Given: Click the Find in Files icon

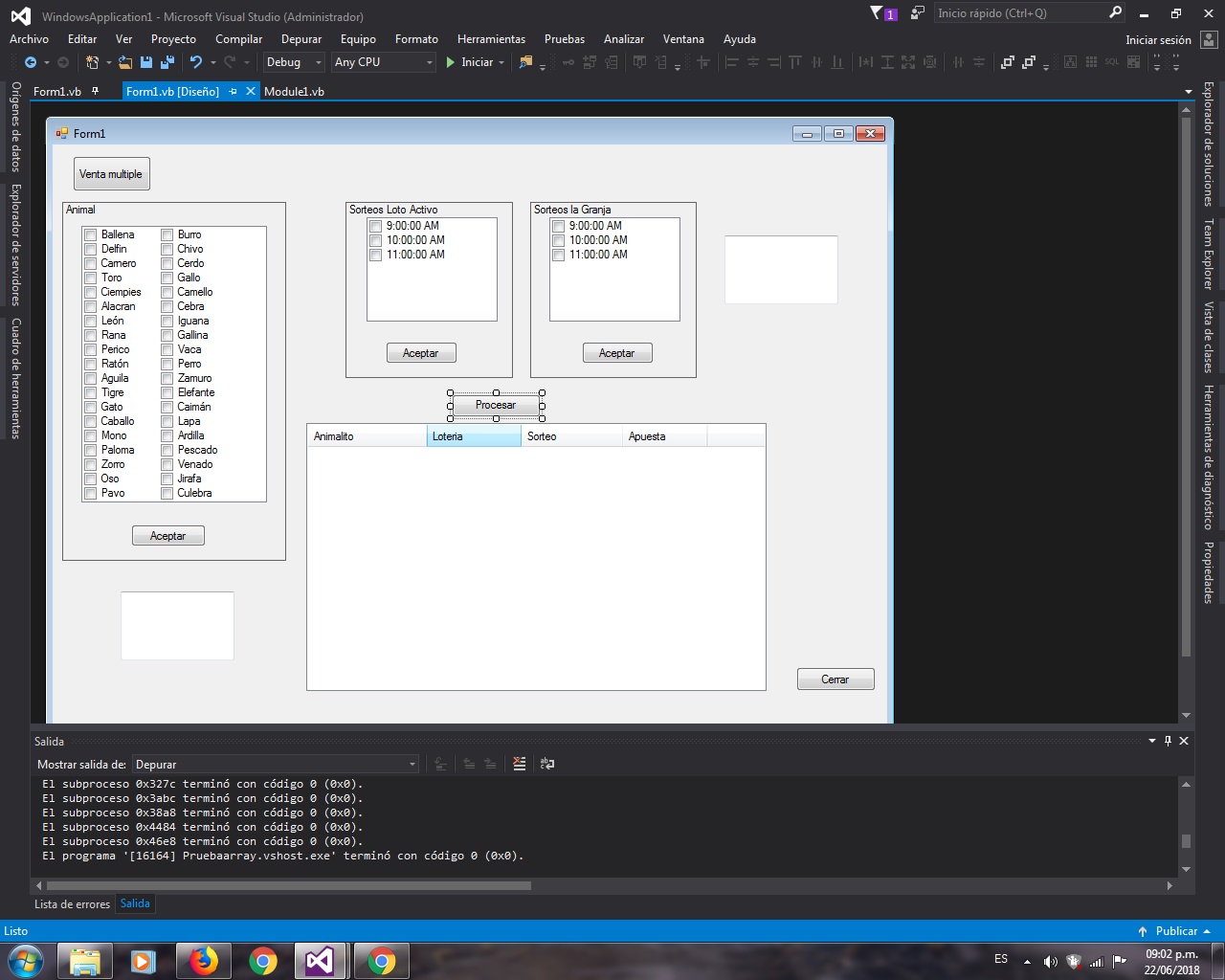Looking at the screenshot, I should [x=525, y=62].
